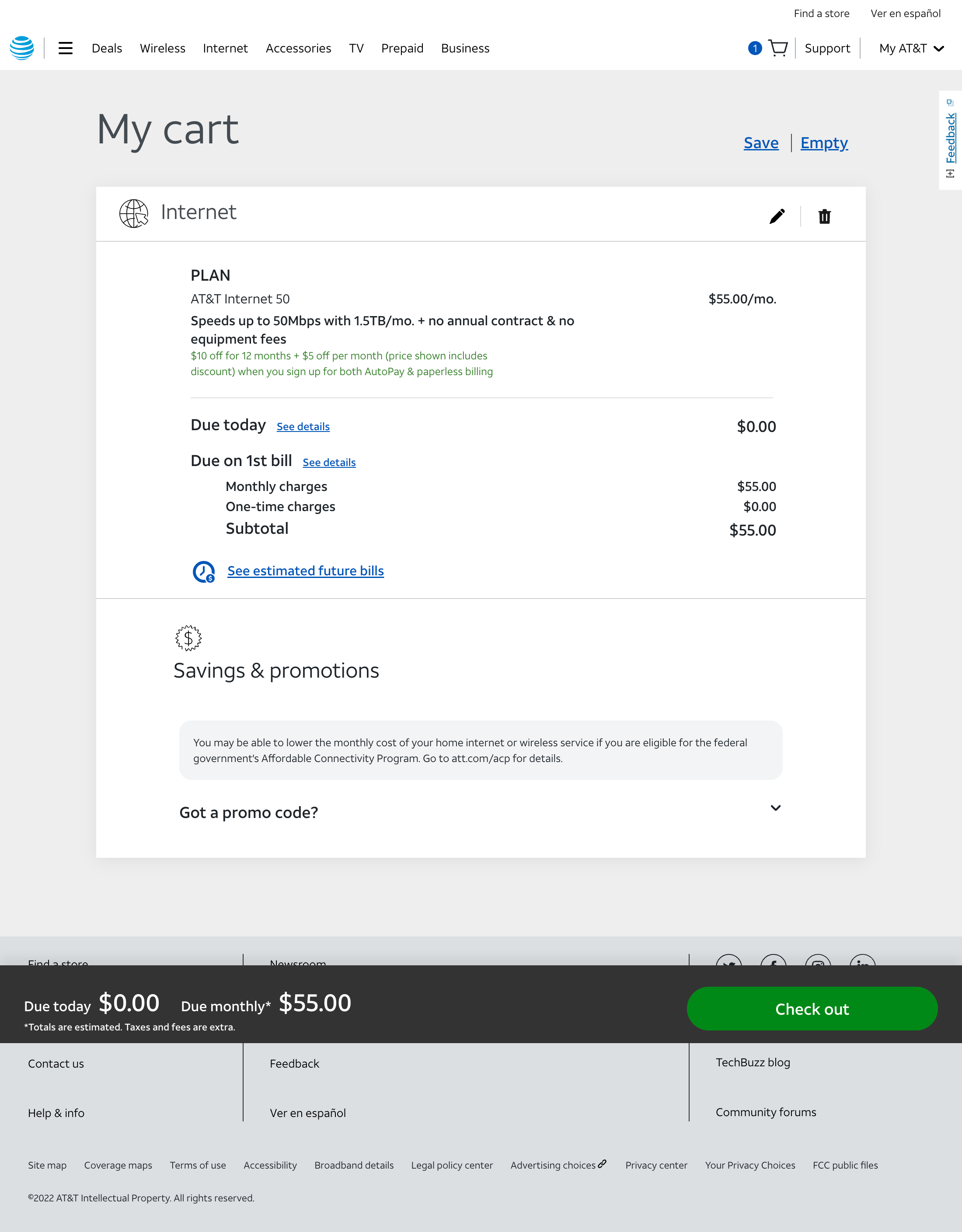Open the hamburger navigation menu
Screen dimensions: 962x1232
tap(66, 48)
